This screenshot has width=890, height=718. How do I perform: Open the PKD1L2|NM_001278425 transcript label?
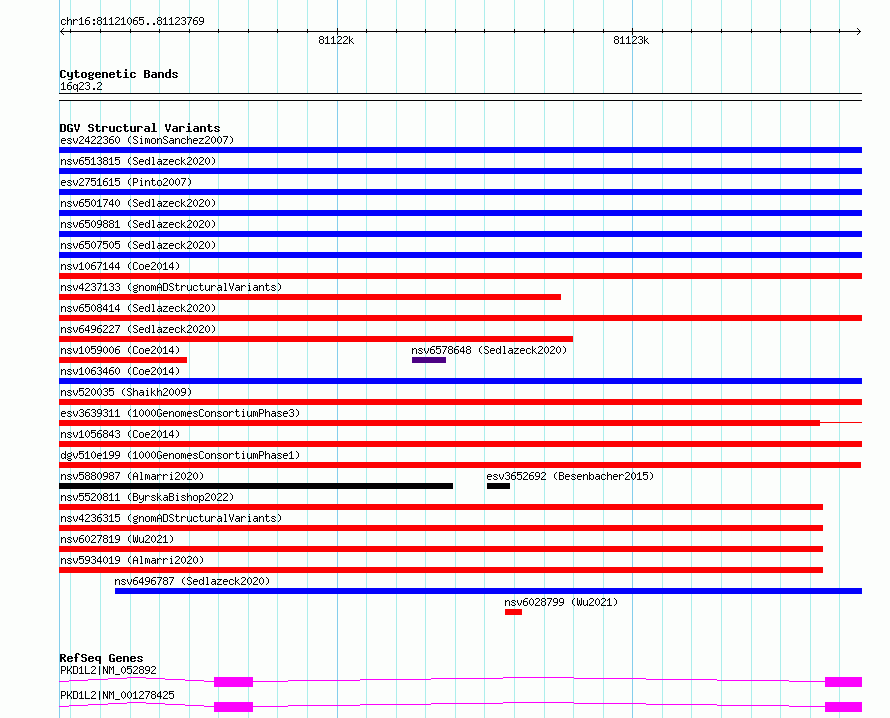(x=117, y=695)
